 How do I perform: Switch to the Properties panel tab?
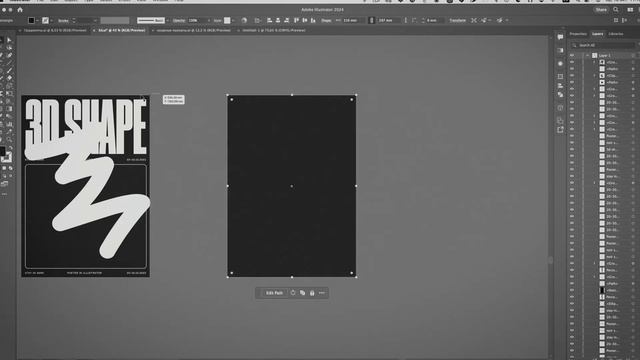click(x=578, y=34)
